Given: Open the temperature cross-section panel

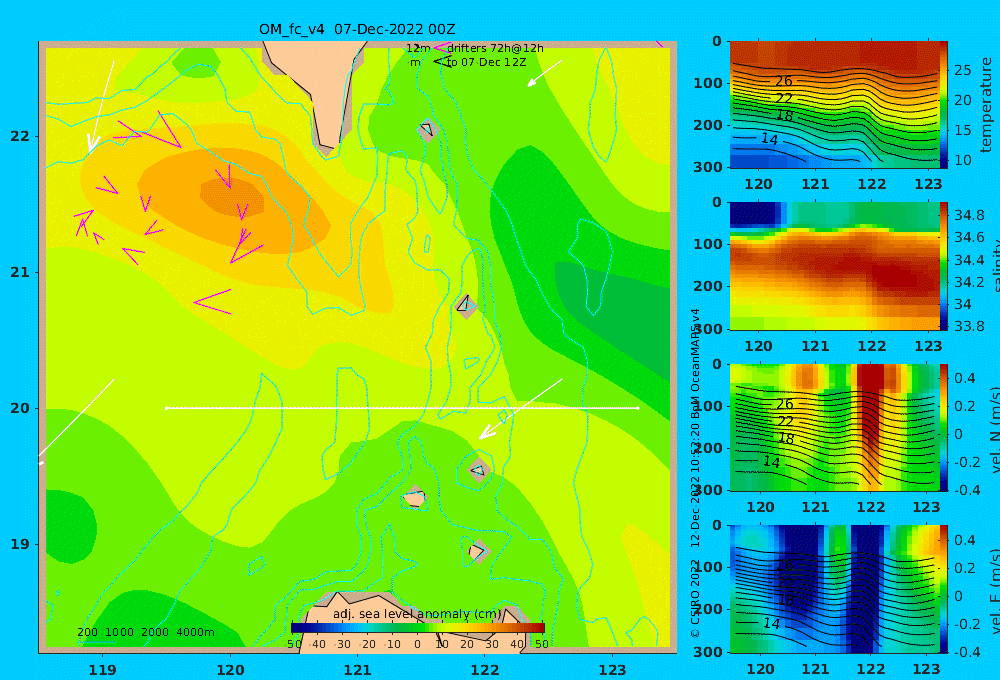Looking at the screenshot, I should coord(835,105).
